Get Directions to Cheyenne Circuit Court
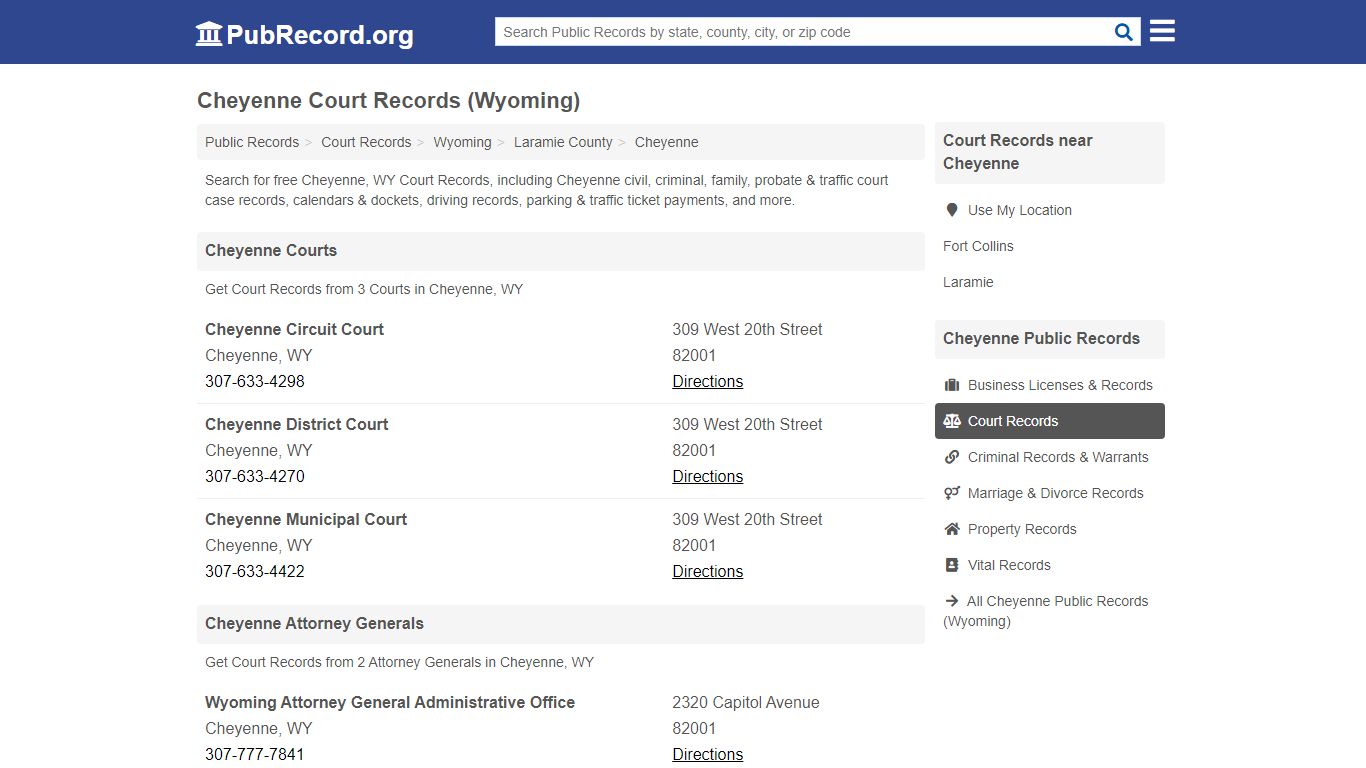This screenshot has height=768, width=1366. pyautogui.click(x=708, y=381)
